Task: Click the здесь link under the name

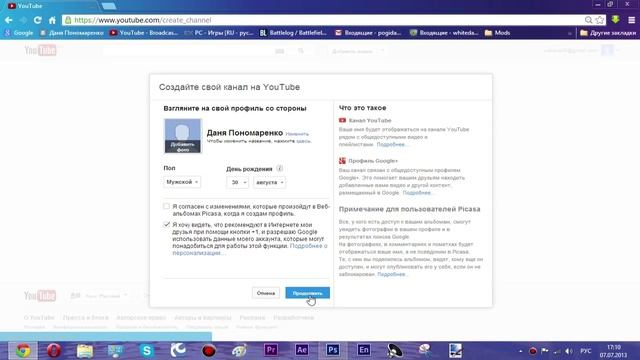Action: [x=303, y=141]
